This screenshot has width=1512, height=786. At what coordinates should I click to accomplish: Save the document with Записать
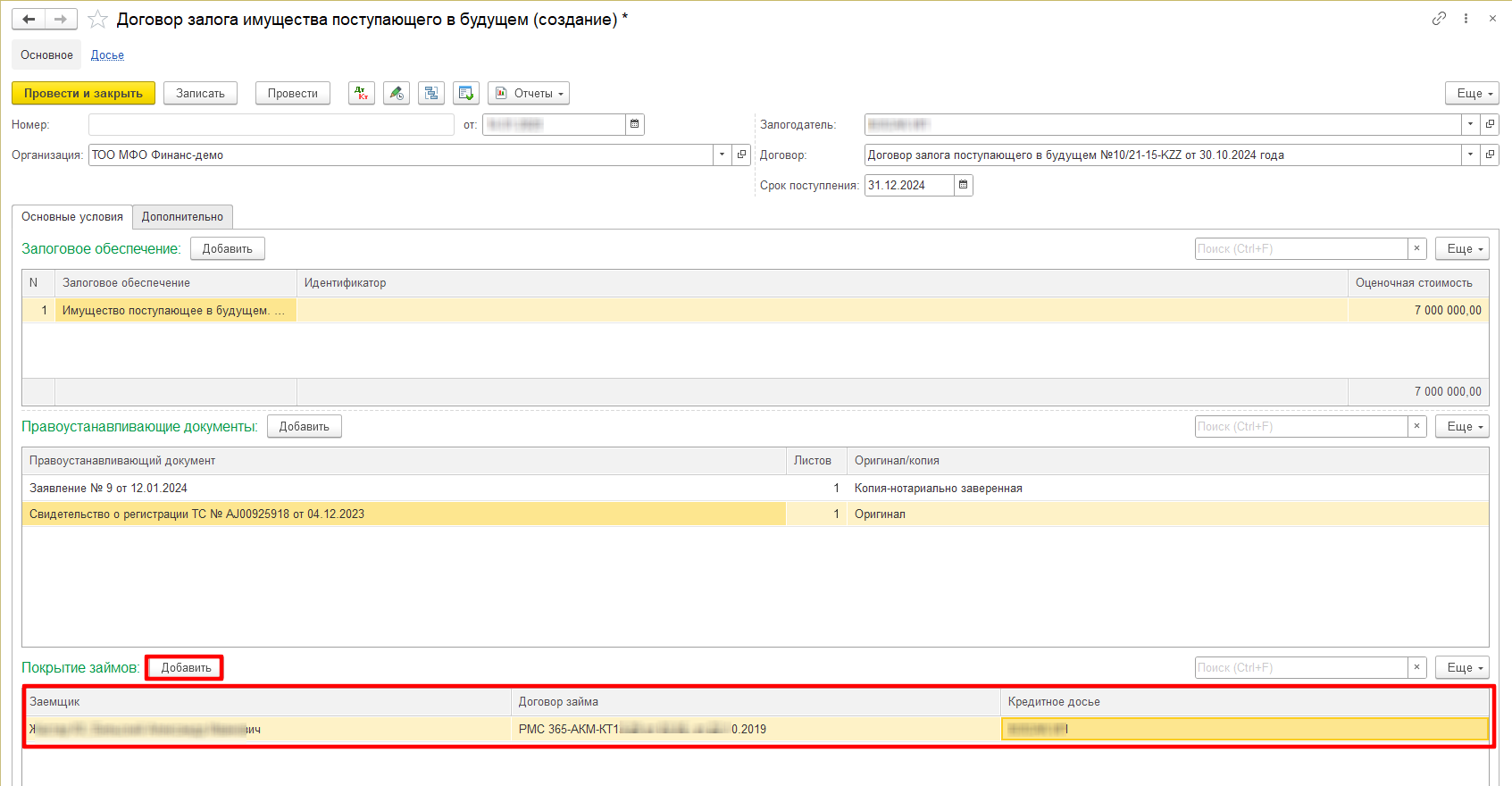pyautogui.click(x=200, y=93)
